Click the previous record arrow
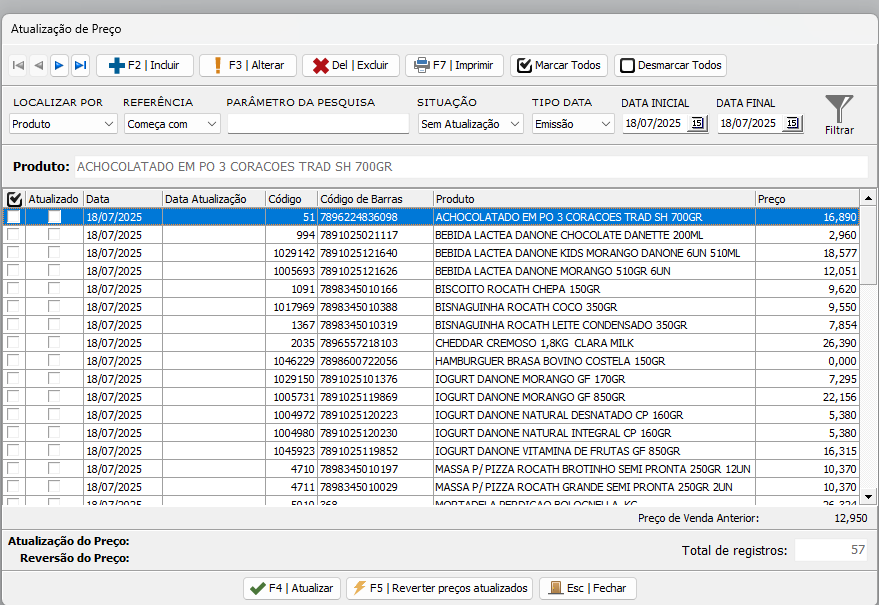Image resolution: width=879 pixels, height=605 pixels. coord(38,66)
